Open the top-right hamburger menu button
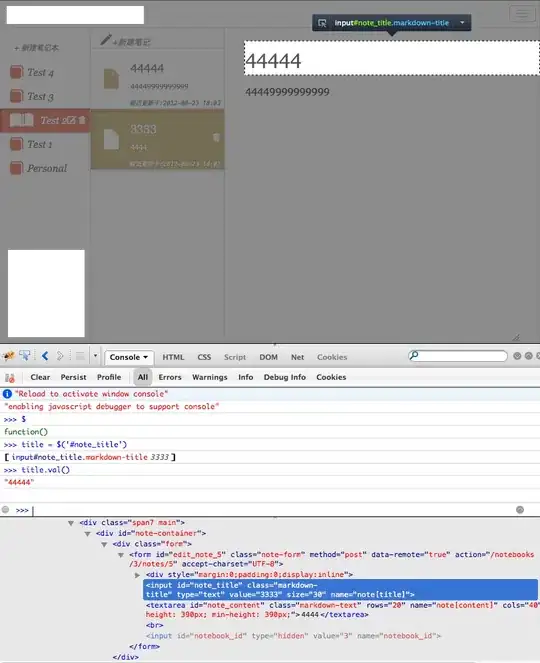 click(522, 14)
